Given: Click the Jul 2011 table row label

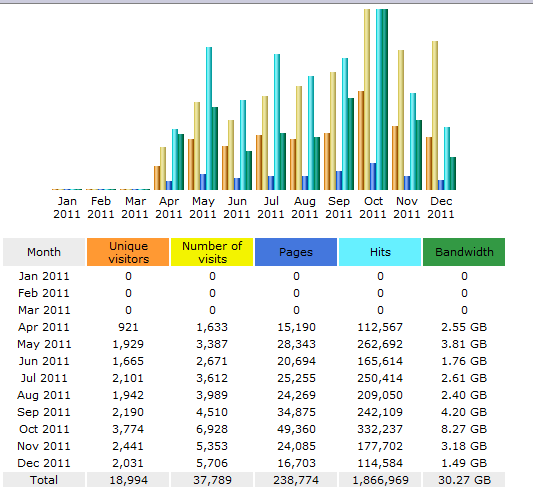Looking at the screenshot, I should [44, 378].
